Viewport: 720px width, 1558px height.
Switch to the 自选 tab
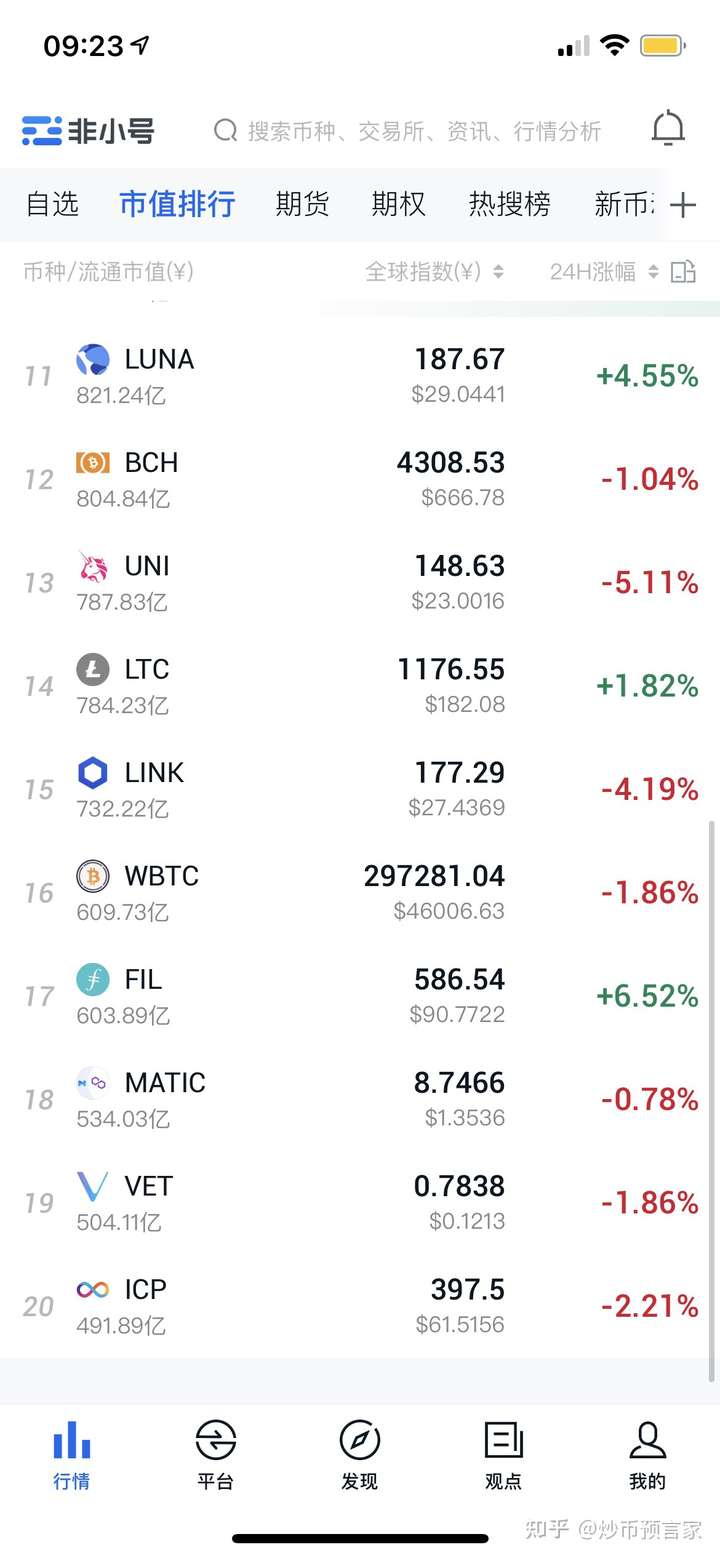[52, 204]
